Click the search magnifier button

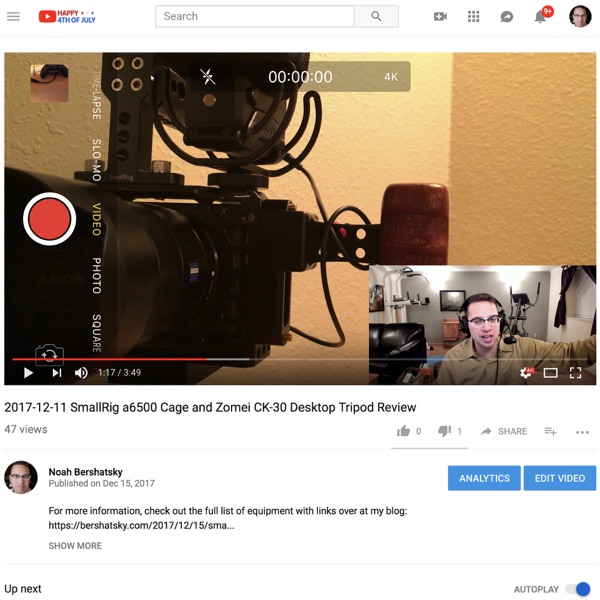click(x=376, y=16)
